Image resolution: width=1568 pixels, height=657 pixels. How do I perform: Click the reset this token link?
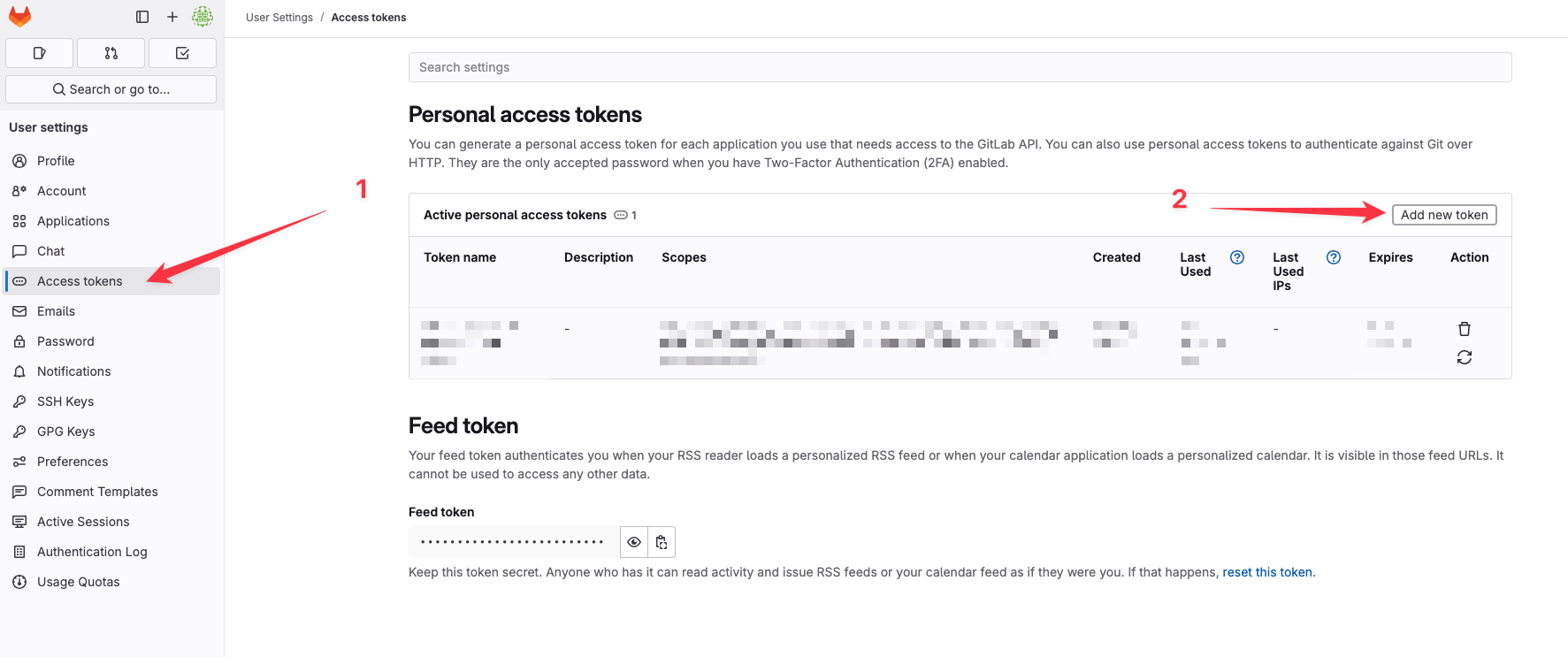pos(1266,572)
